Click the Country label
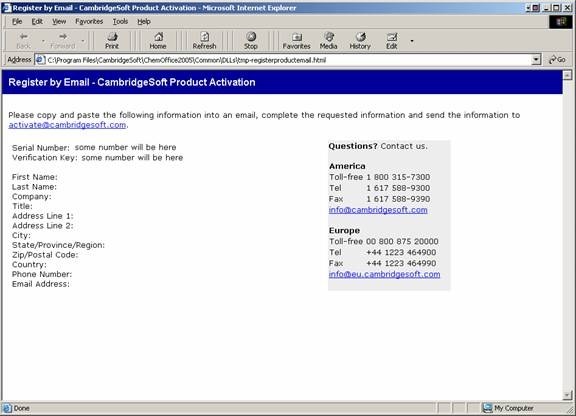 [29, 265]
